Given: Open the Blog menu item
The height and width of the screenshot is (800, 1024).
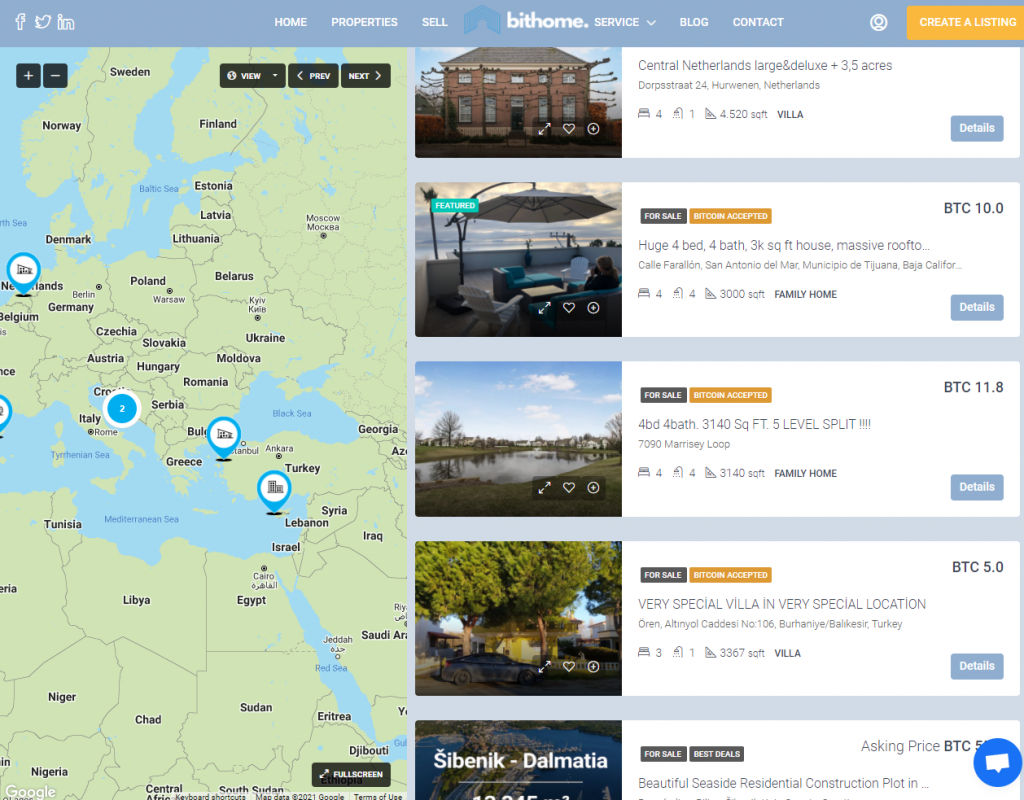Looking at the screenshot, I should tap(694, 22).
